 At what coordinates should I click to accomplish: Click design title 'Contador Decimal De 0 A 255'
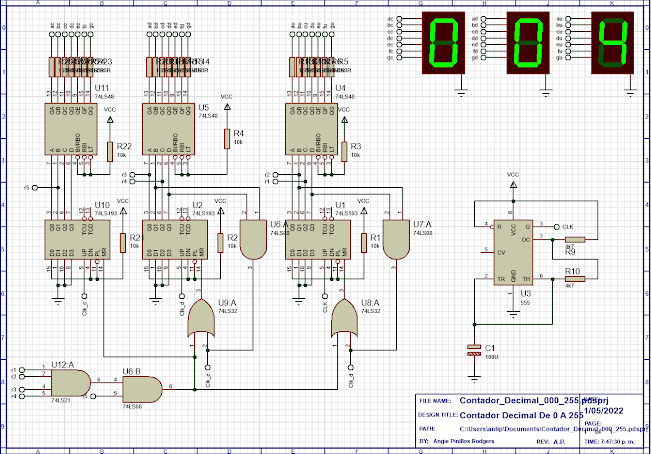coord(521,415)
